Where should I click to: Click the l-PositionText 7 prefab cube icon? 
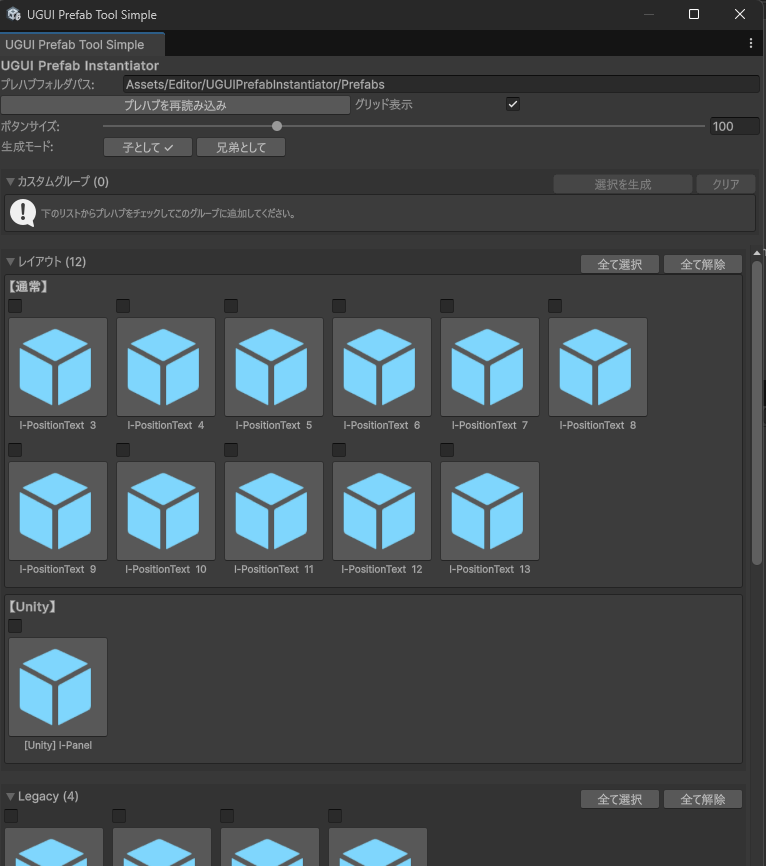pos(490,367)
